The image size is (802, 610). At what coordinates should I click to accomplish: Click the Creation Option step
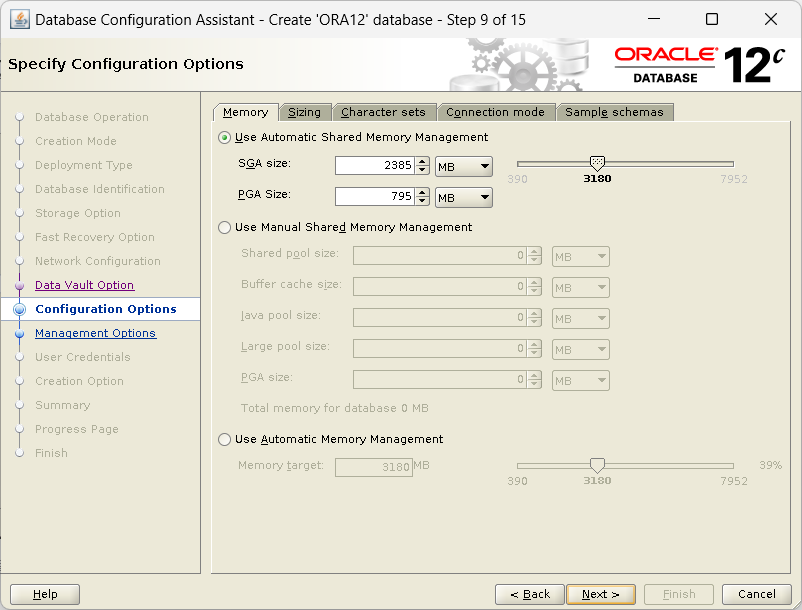(79, 381)
